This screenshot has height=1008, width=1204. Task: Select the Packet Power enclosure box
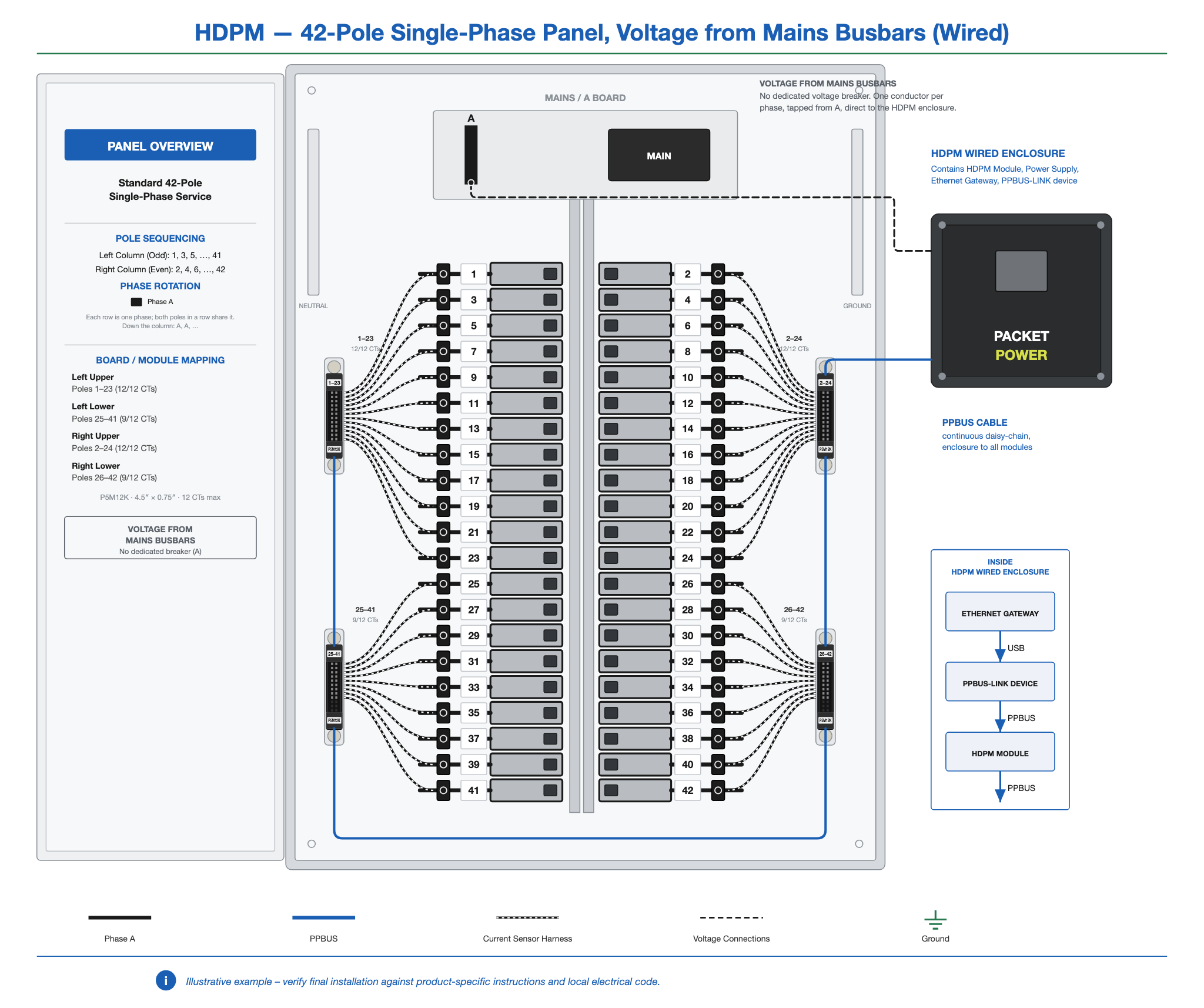1021,301
